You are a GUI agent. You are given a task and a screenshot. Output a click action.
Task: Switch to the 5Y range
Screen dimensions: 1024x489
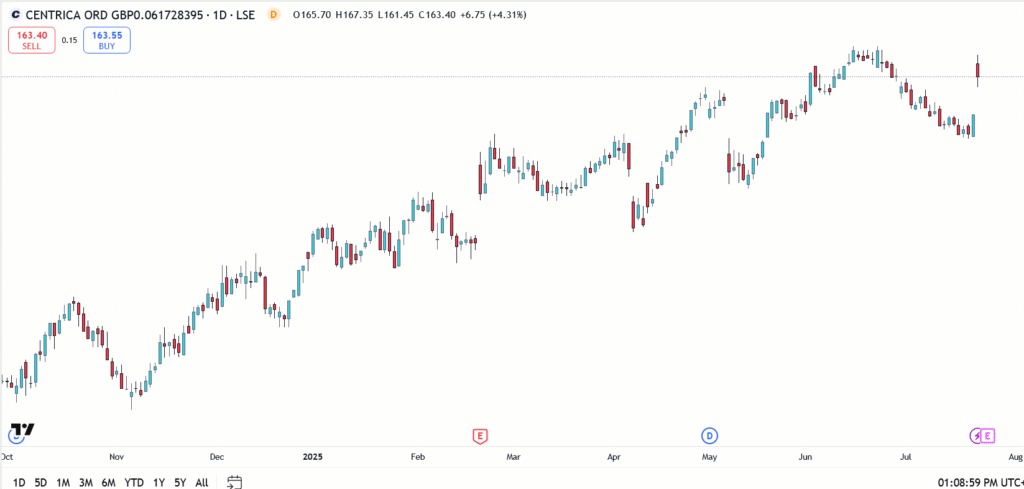180,482
